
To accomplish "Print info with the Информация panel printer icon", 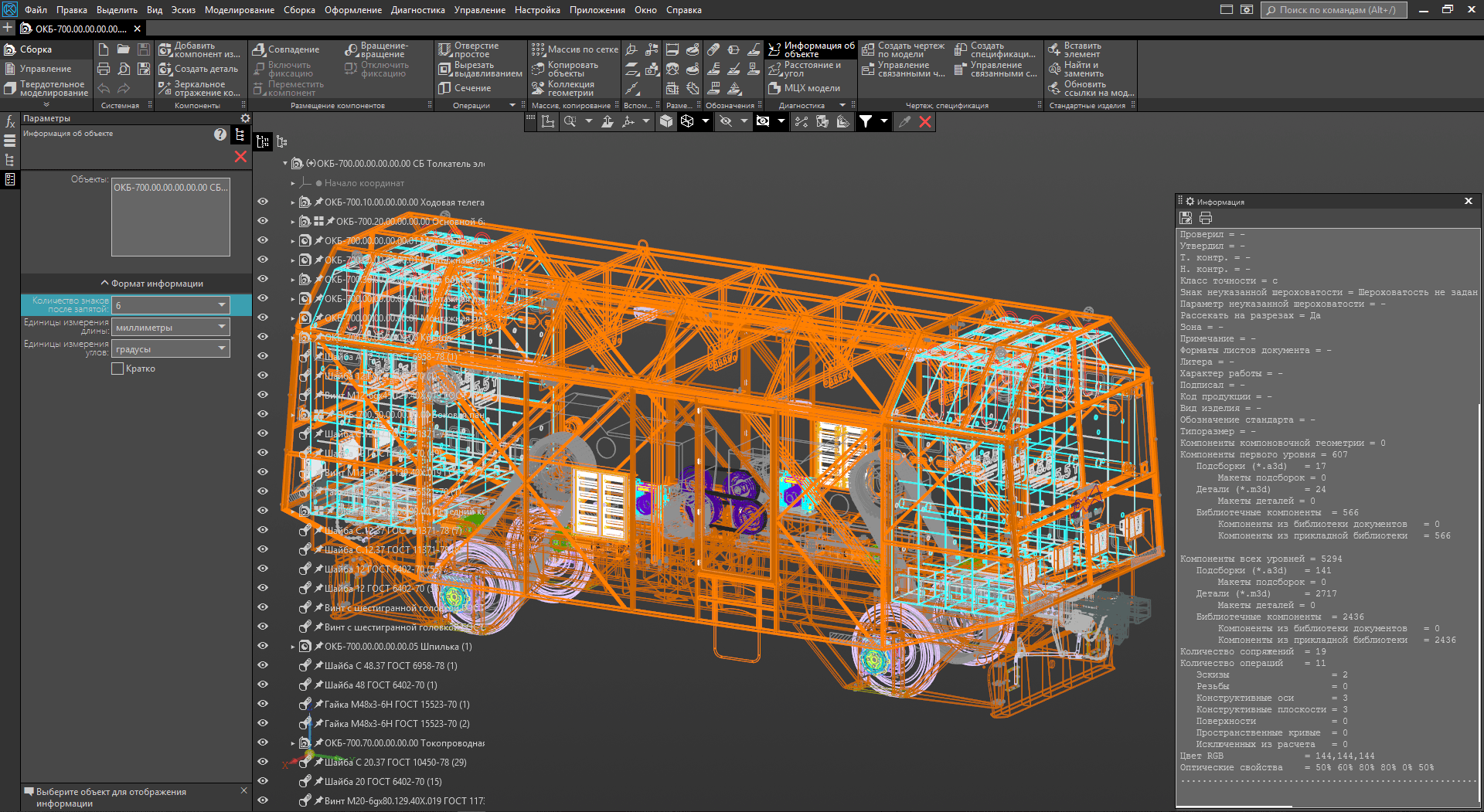I will [x=1205, y=219].
